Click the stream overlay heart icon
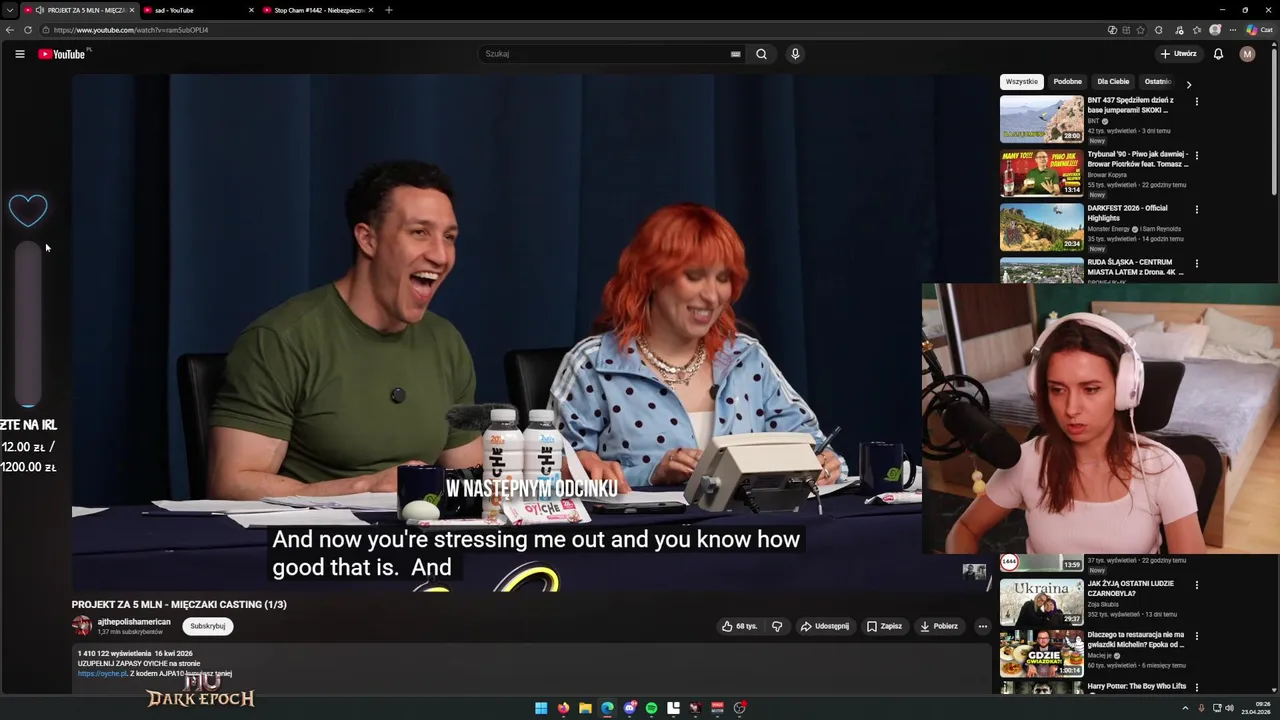This screenshot has height=720, width=1280. pos(28,210)
